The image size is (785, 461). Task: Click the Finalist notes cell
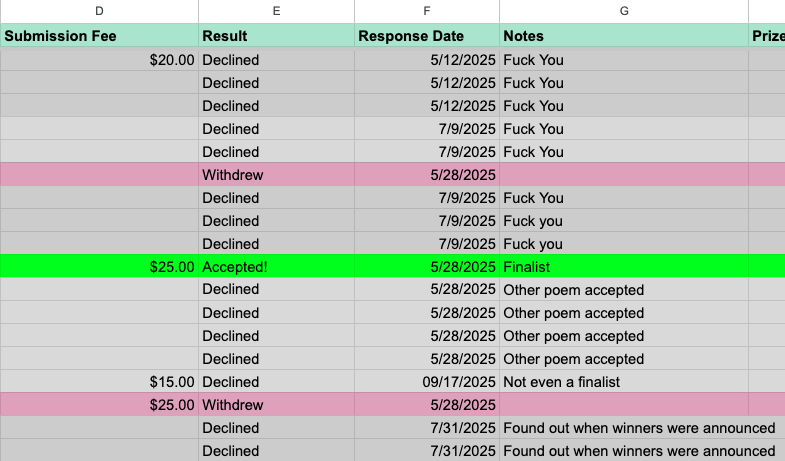(x=624, y=267)
